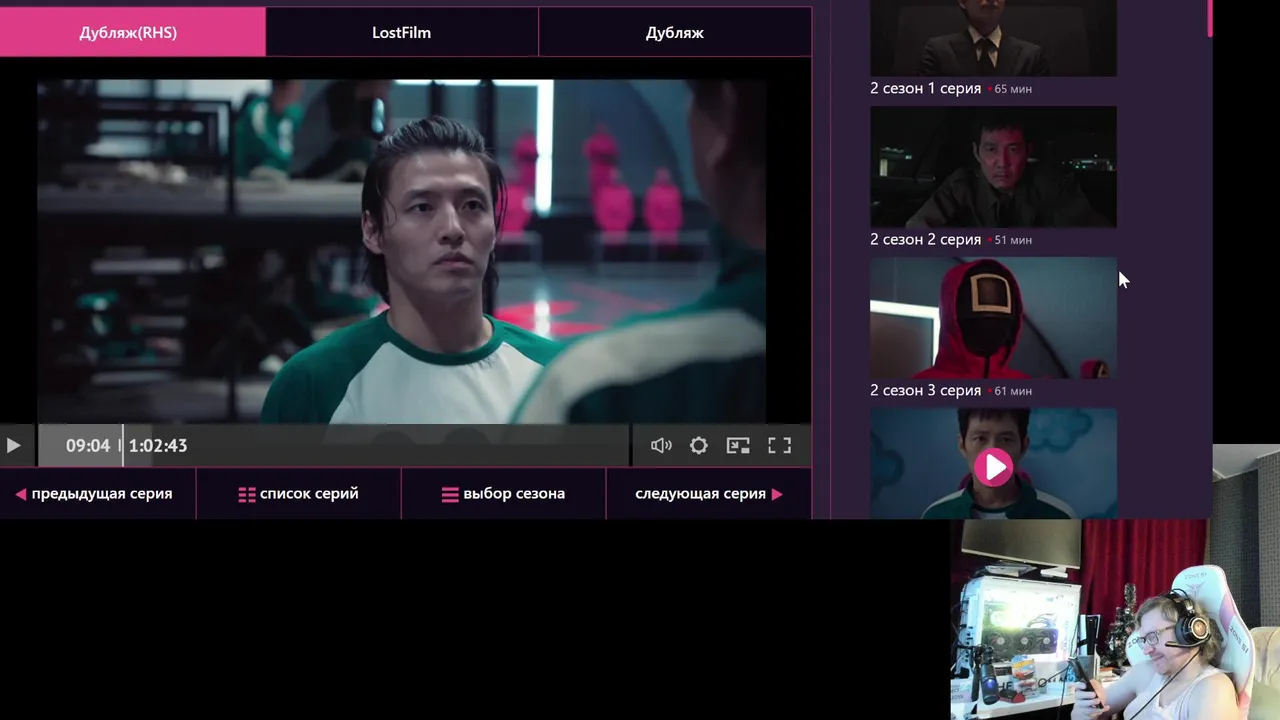Open player settings gear icon
Viewport: 1280px width, 720px height.
coord(699,446)
